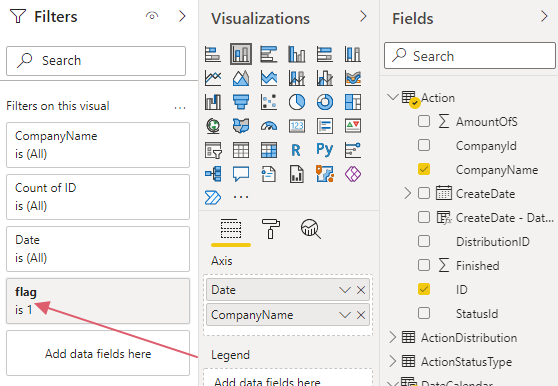
Task: Tick the CreateDate - Dat... field checkbox
Action: point(424,217)
